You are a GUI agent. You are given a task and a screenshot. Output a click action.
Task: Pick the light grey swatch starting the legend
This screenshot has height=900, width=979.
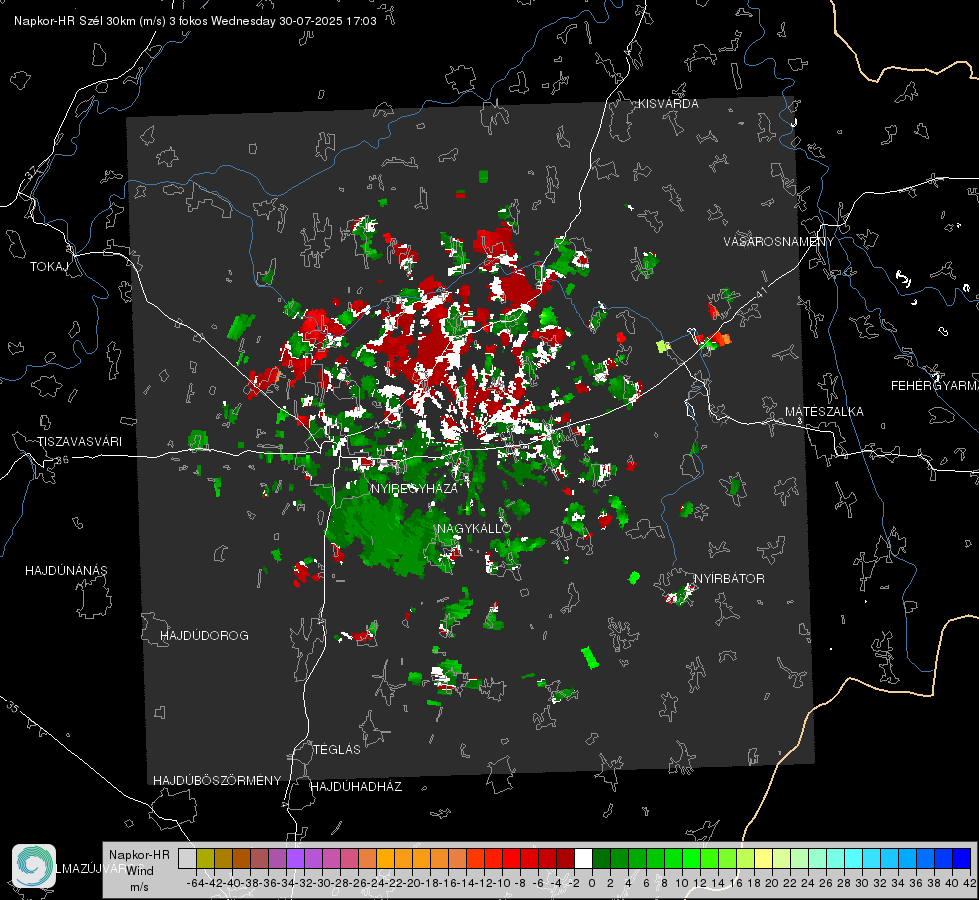[x=187, y=858]
